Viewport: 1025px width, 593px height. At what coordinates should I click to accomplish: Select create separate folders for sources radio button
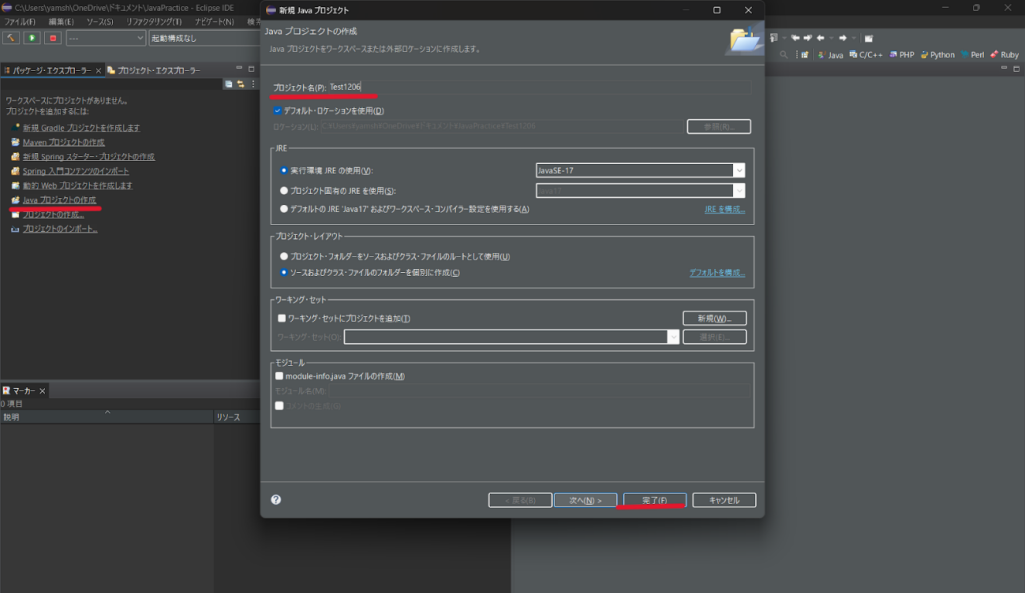coord(284,273)
